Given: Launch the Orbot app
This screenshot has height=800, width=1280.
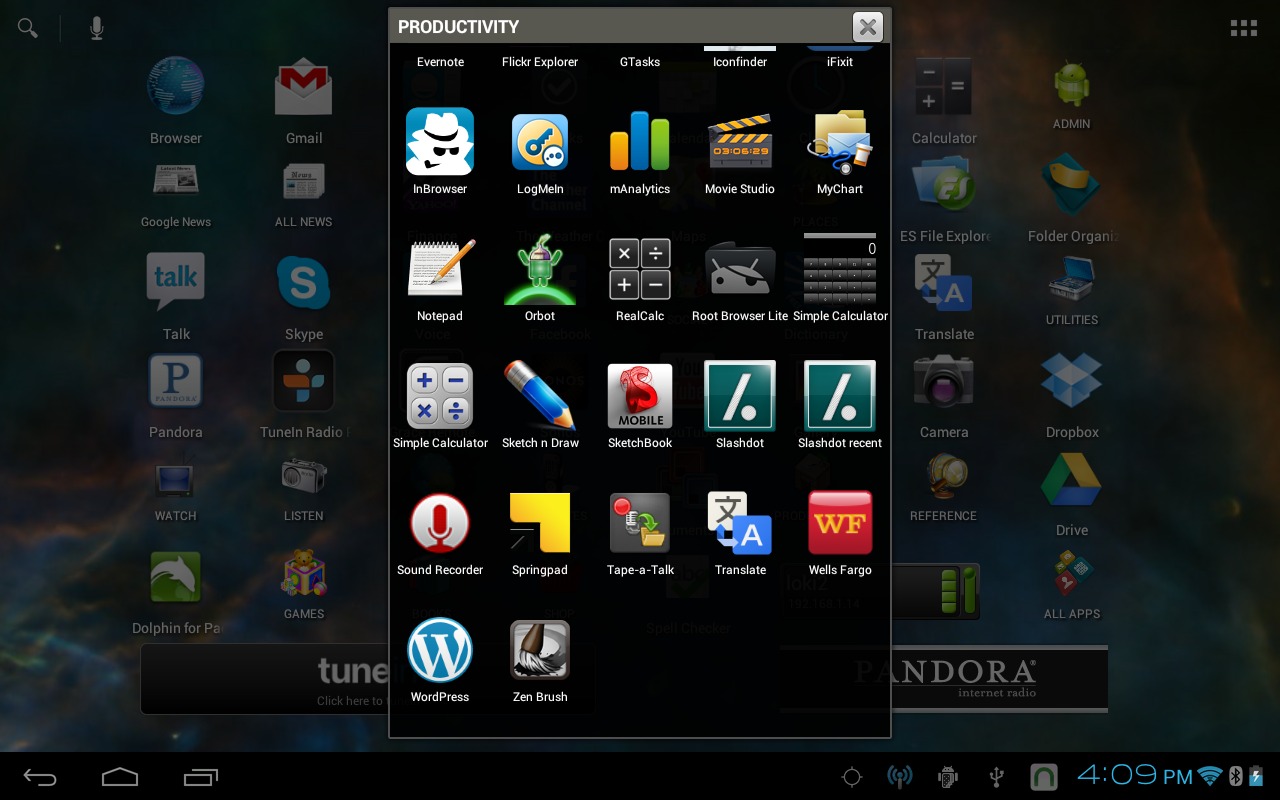Looking at the screenshot, I should tap(540, 278).
